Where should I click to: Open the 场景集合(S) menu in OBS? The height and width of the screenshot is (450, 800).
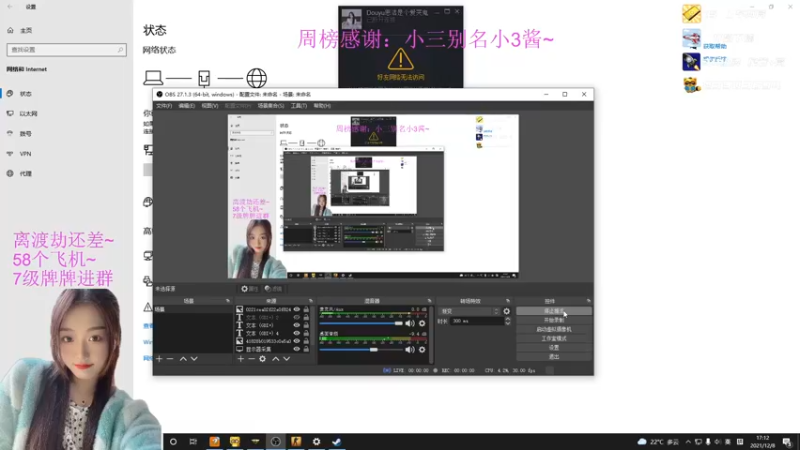271,106
